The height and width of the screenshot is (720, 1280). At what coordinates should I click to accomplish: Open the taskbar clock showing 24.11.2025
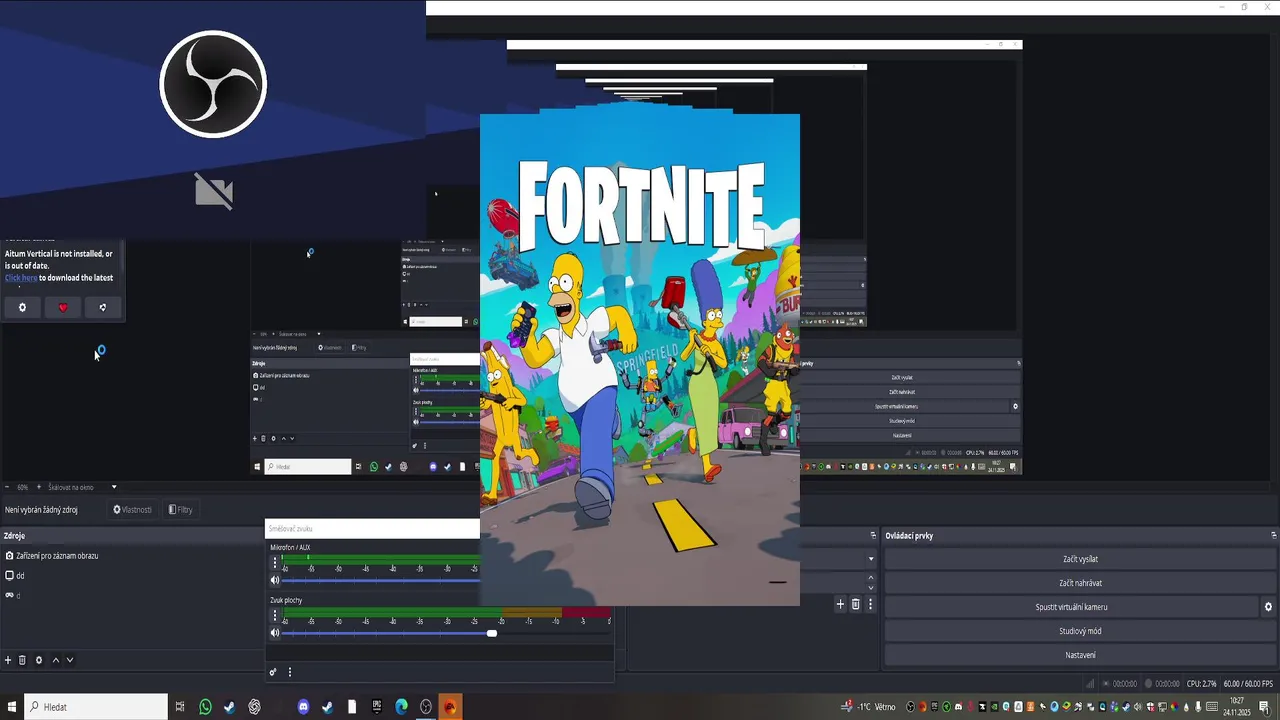1238,707
